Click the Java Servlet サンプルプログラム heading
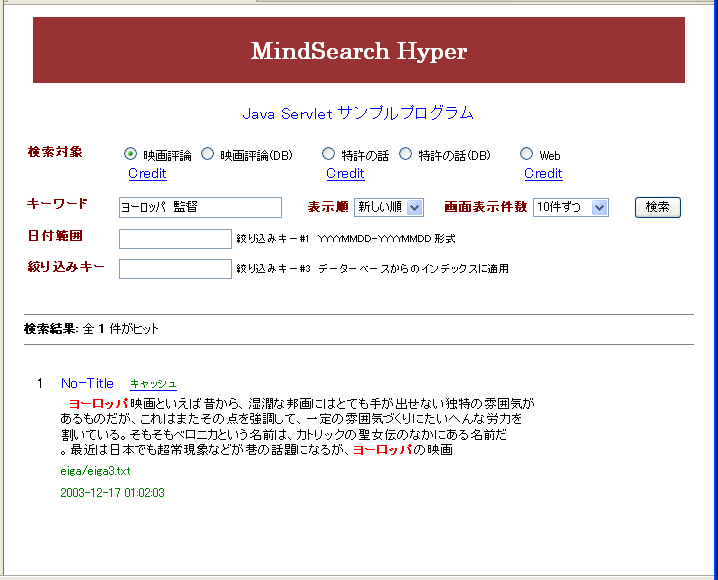This screenshot has width=718, height=580. click(x=358, y=113)
